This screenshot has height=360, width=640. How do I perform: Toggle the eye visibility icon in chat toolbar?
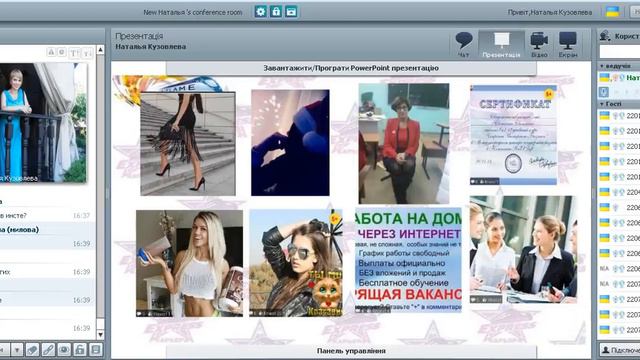[64, 350]
